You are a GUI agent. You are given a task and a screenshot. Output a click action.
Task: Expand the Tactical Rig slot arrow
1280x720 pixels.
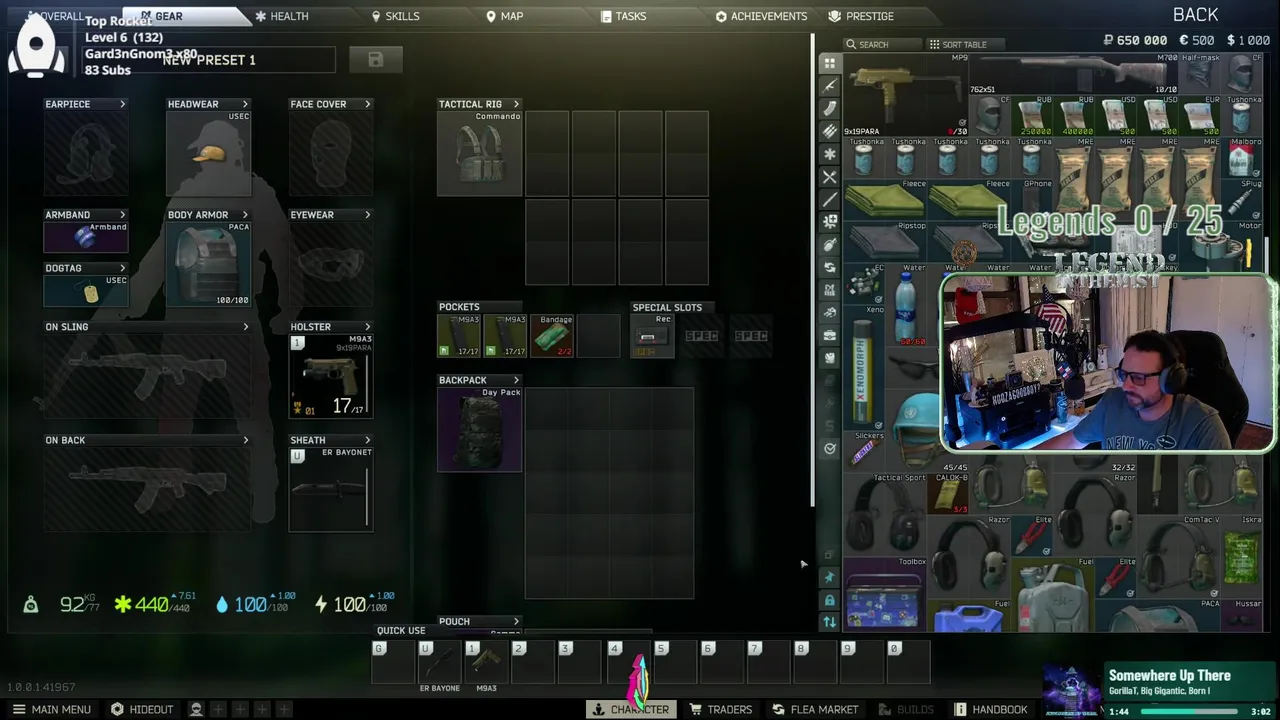[x=516, y=104]
